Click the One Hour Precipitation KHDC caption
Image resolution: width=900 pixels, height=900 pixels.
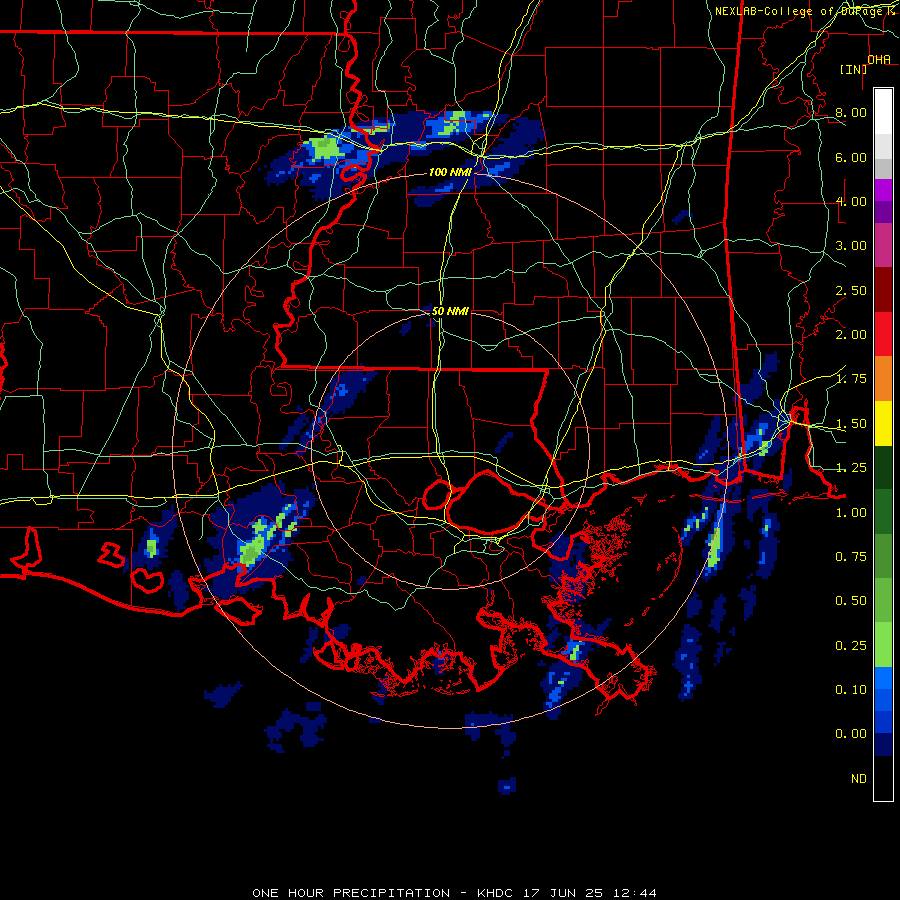pyautogui.click(x=455, y=893)
